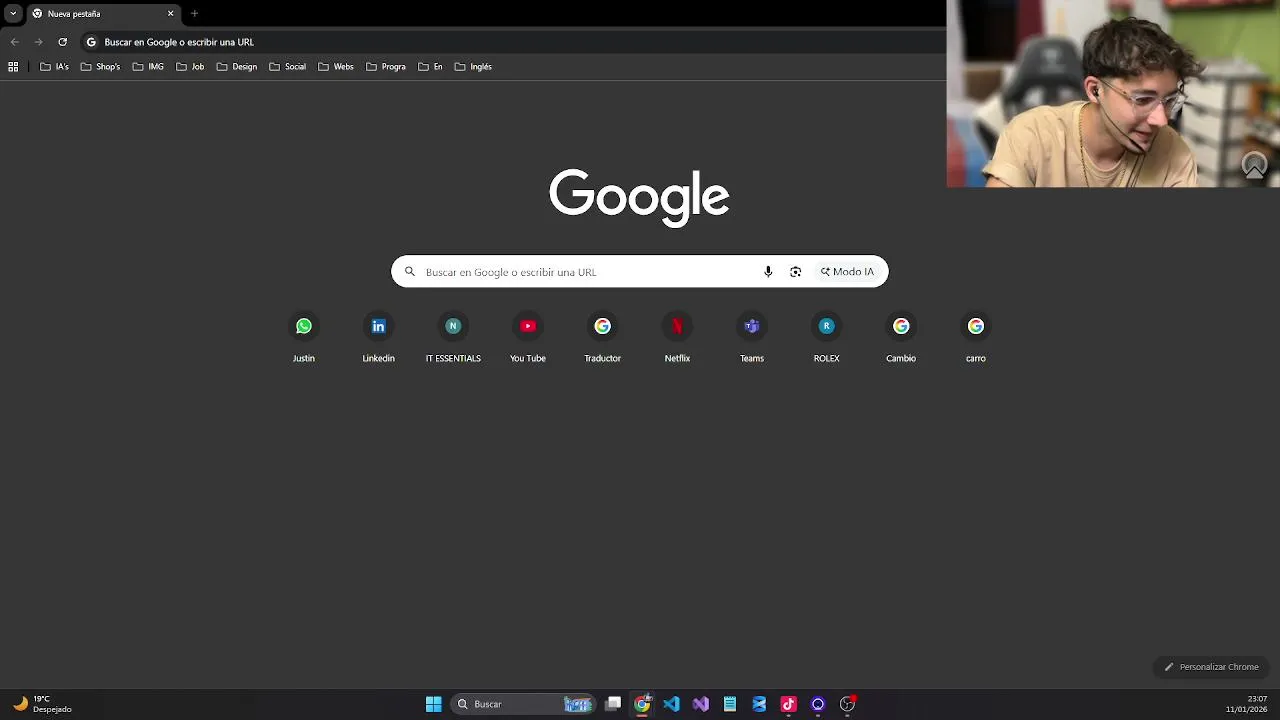
Task: Open the carro shortcut
Action: 976,337
